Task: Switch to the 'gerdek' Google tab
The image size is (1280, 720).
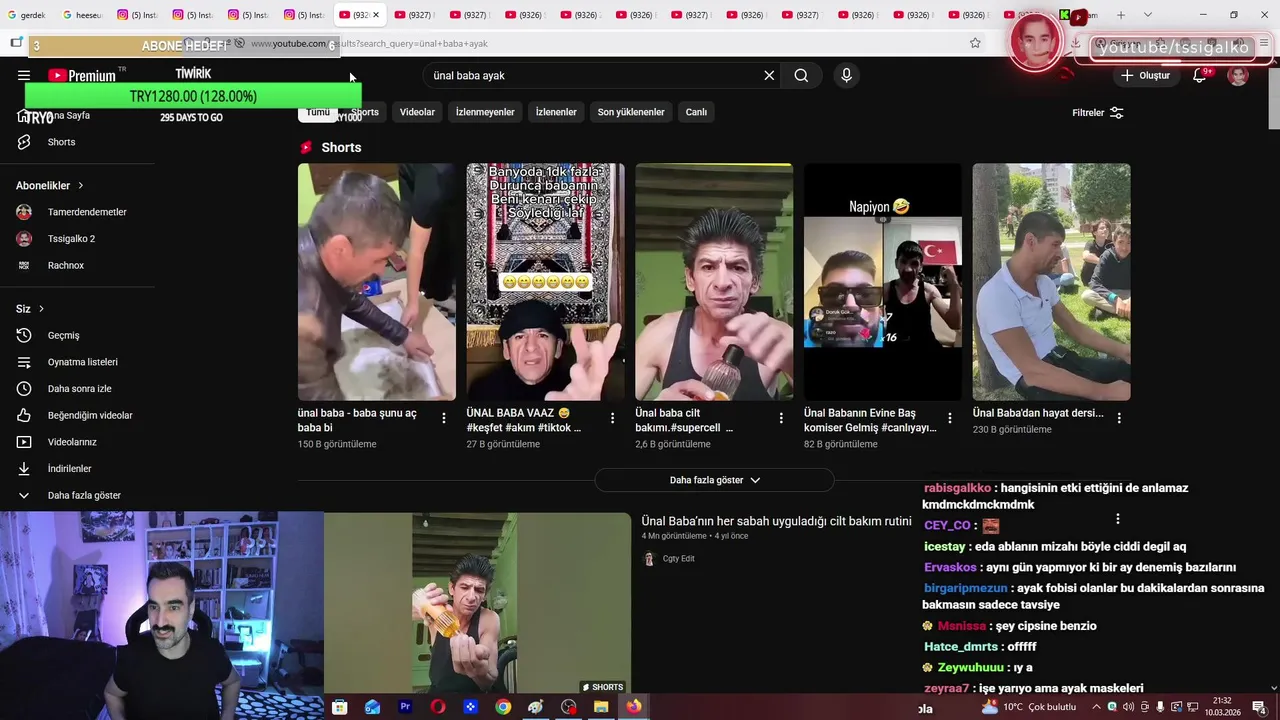Action: click(27, 15)
